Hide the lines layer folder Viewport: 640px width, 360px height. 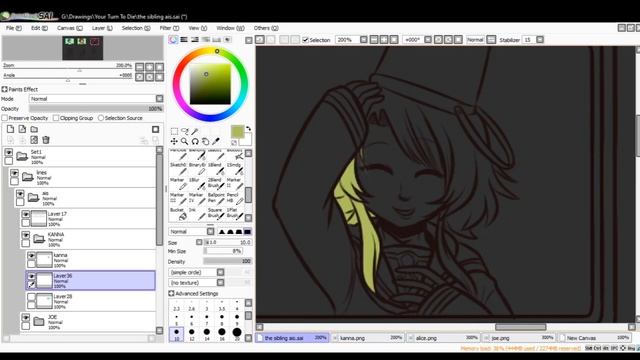pyautogui.click(x=14, y=173)
